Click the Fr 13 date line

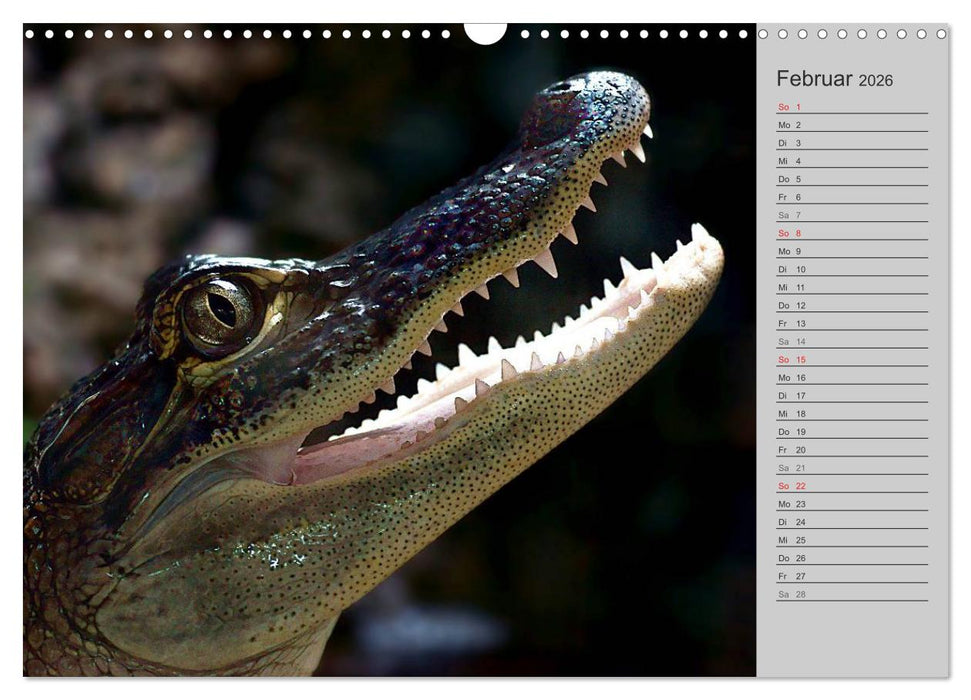pyautogui.click(x=851, y=323)
